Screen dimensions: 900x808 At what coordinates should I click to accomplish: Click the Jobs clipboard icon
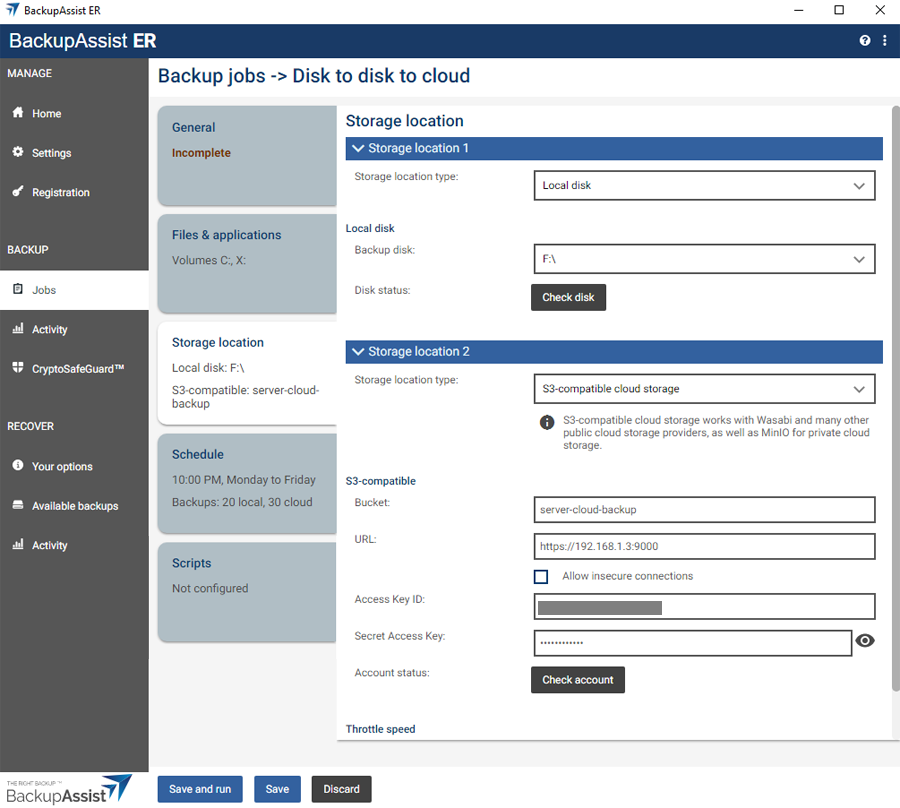pos(18,289)
